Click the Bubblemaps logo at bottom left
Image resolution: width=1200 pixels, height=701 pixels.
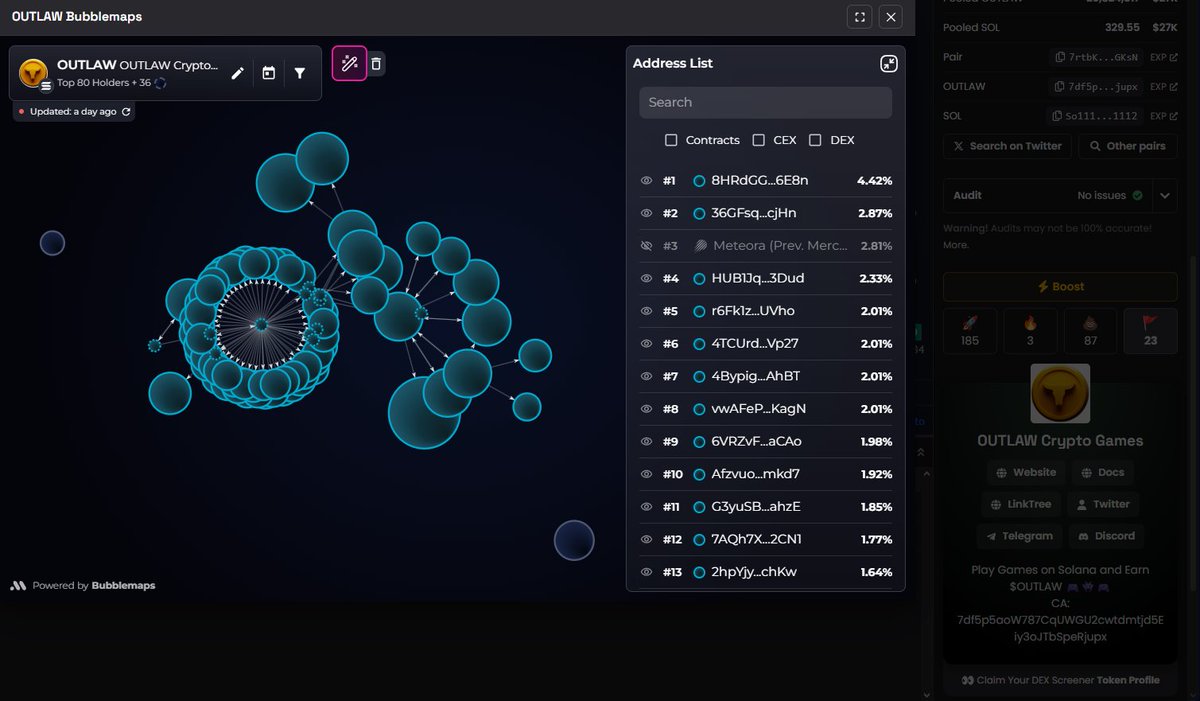pos(18,586)
